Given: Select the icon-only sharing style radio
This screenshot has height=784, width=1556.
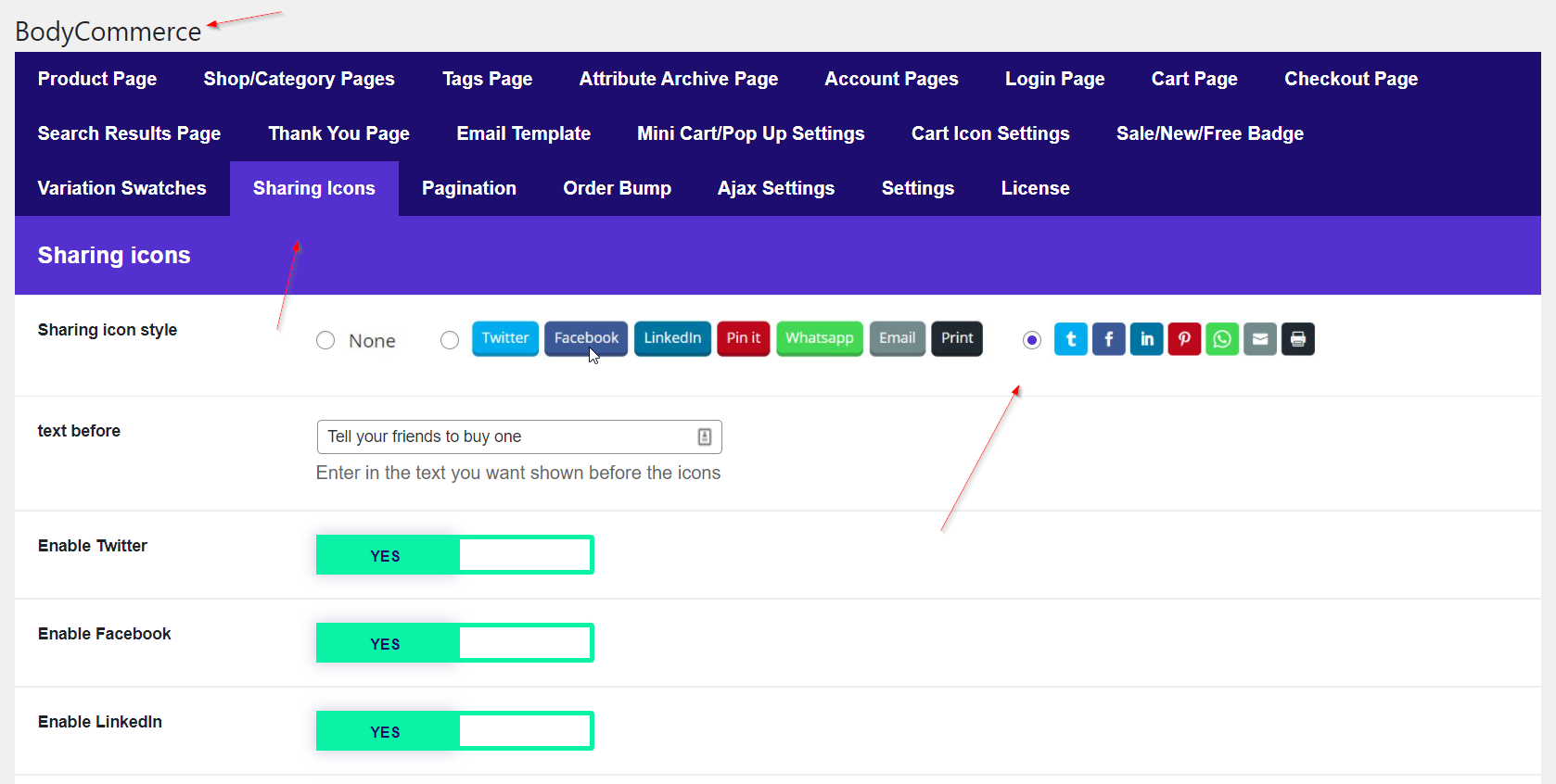Looking at the screenshot, I should (x=1031, y=340).
